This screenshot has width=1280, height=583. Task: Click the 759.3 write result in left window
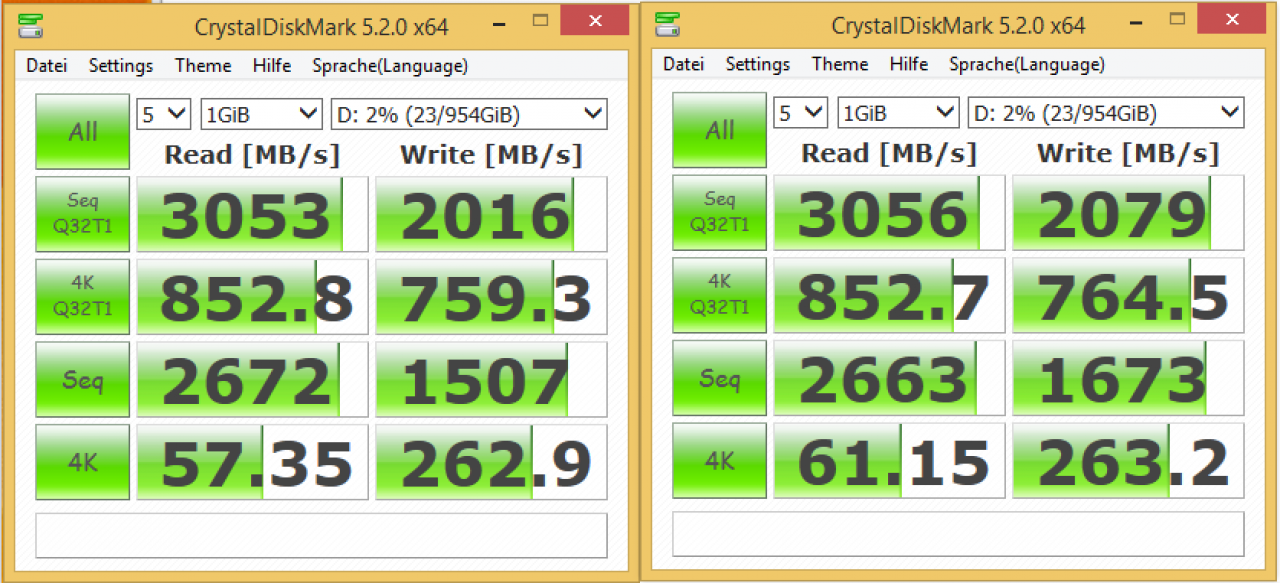(491, 297)
